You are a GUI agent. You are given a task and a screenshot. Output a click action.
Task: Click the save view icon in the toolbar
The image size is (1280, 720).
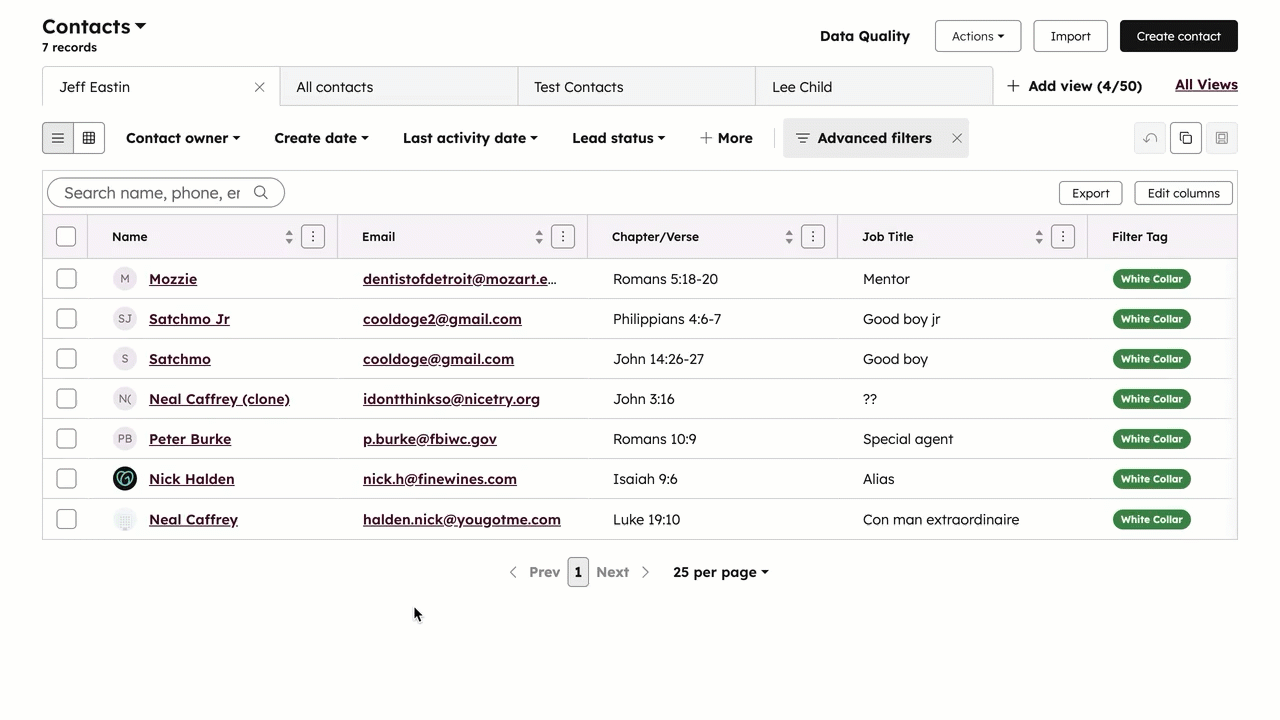(x=1221, y=138)
